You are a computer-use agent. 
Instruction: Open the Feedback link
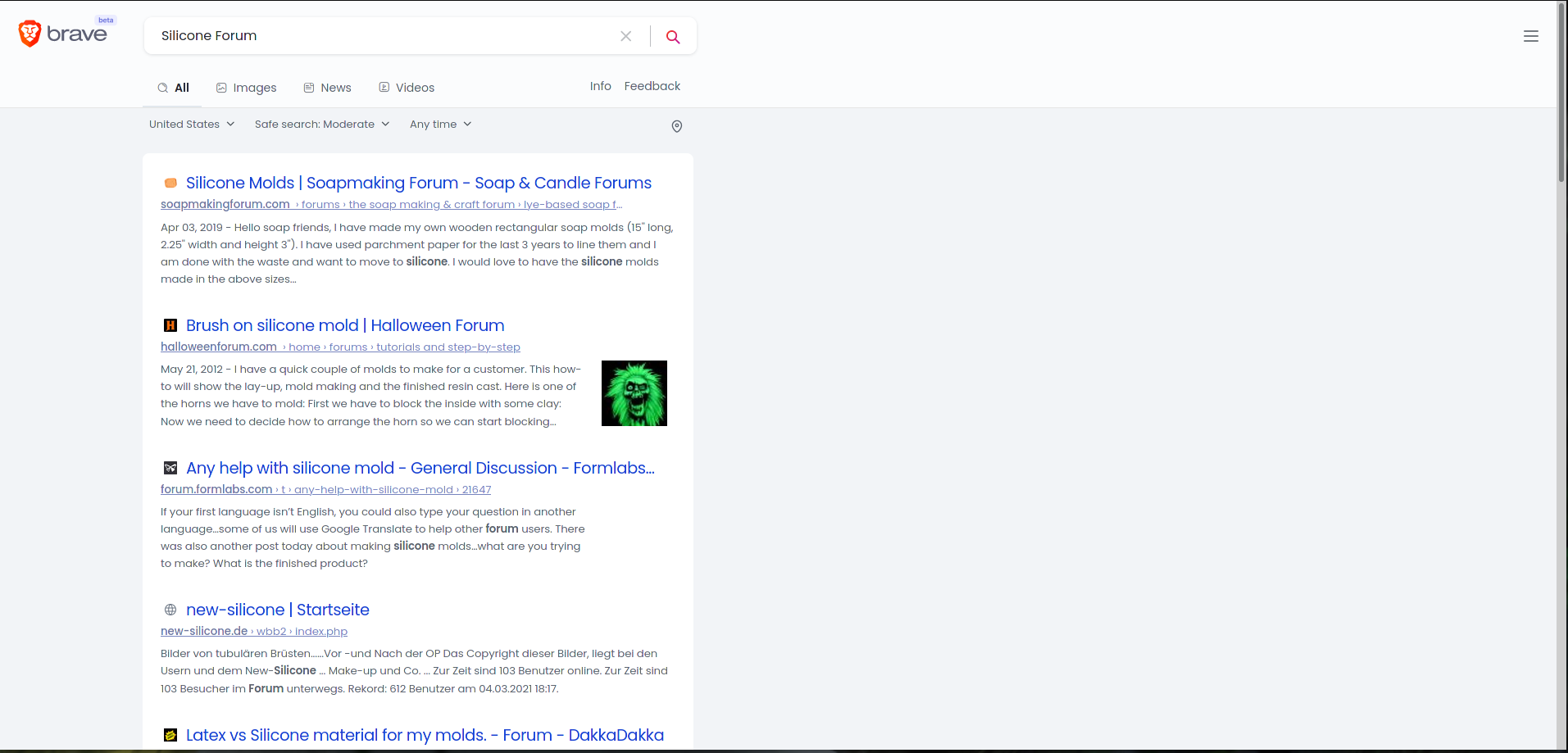(652, 86)
